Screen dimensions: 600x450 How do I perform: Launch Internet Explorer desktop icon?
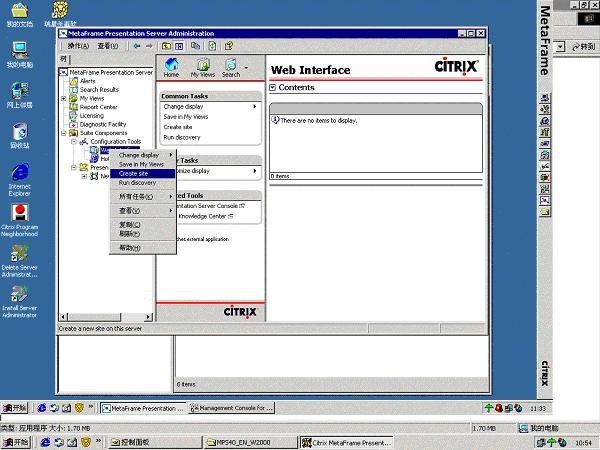pyautogui.click(x=20, y=179)
